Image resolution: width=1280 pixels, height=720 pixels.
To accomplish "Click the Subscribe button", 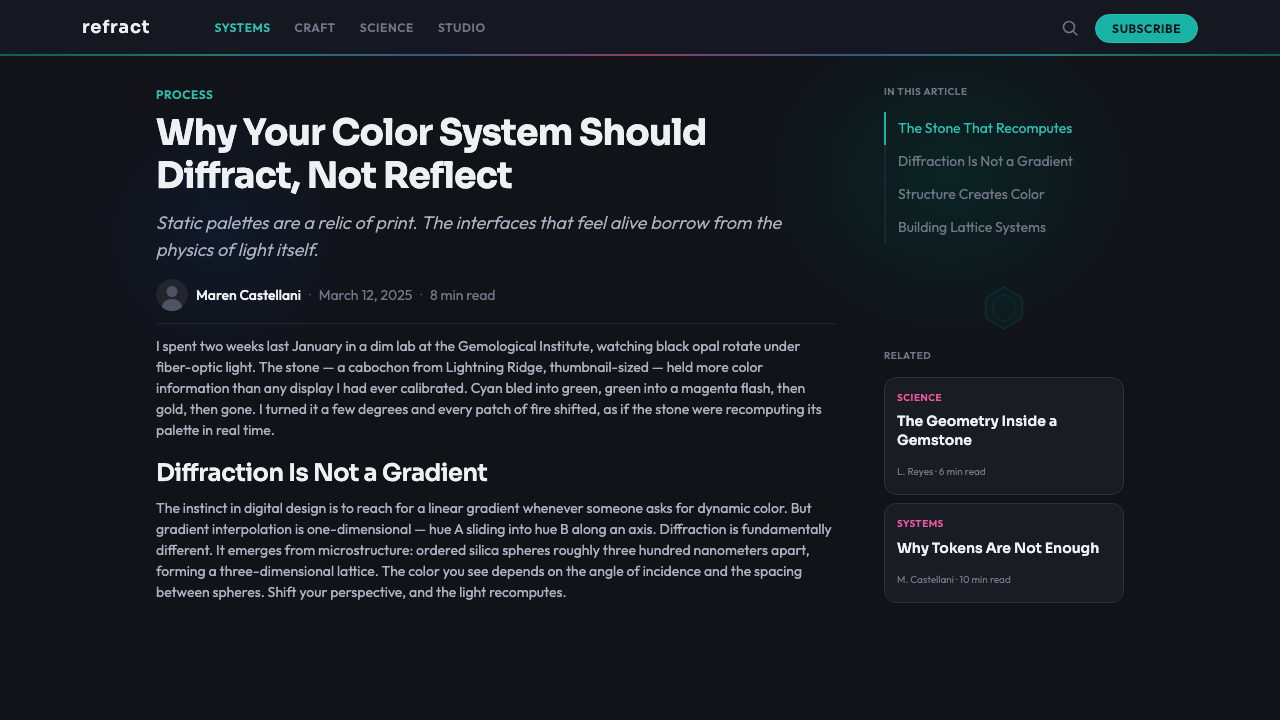I will (1146, 28).
